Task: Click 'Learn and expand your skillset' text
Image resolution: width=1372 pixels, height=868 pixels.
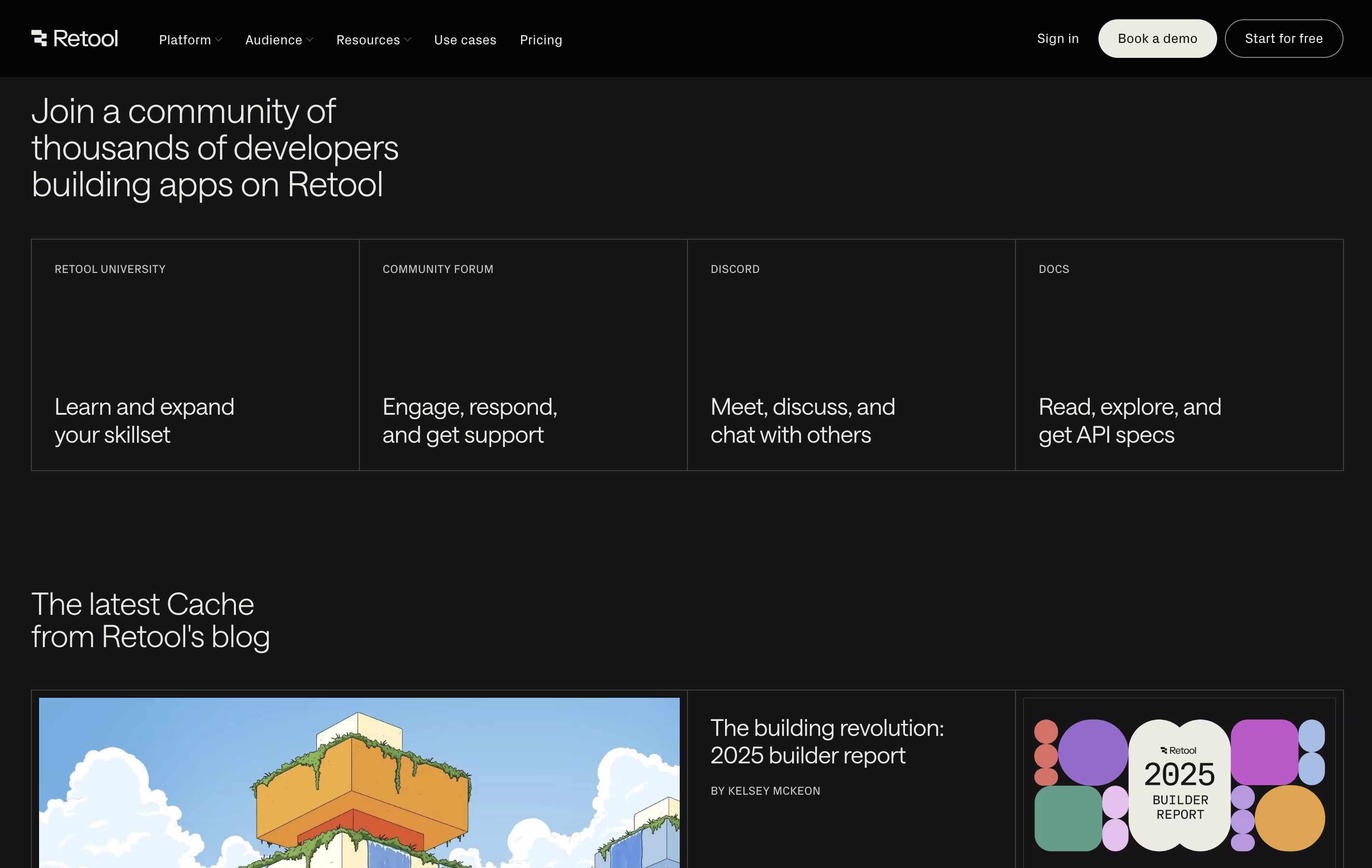Action: pyautogui.click(x=144, y=421)
